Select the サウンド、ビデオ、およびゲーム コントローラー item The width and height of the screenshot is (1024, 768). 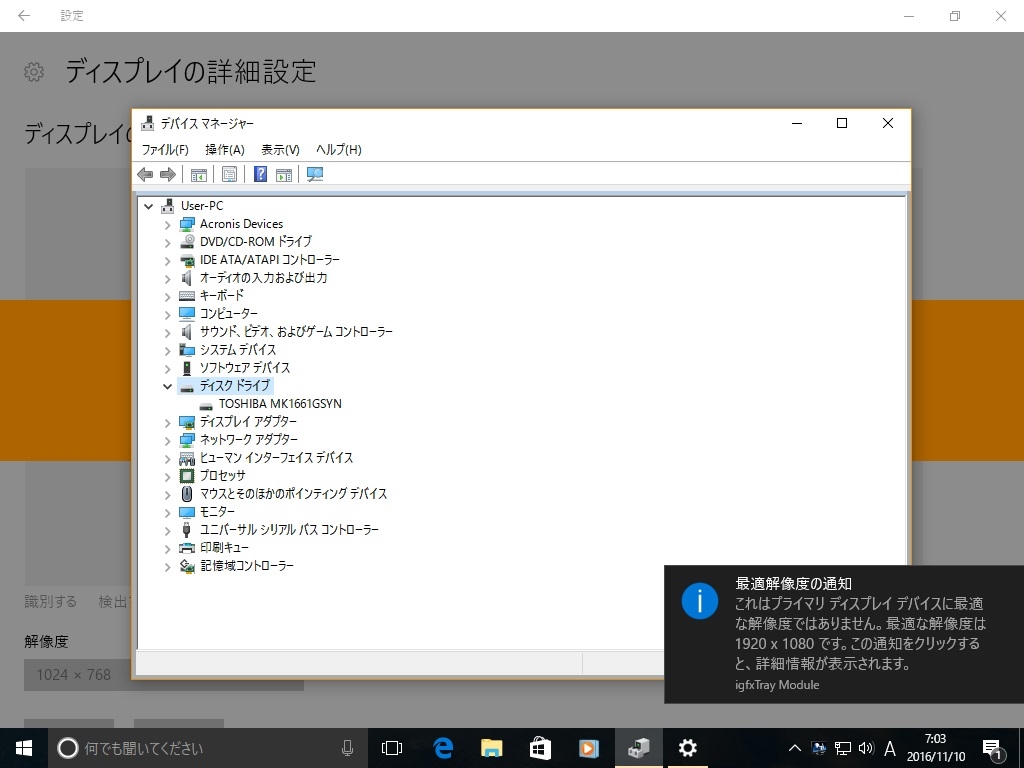(296, 332)
